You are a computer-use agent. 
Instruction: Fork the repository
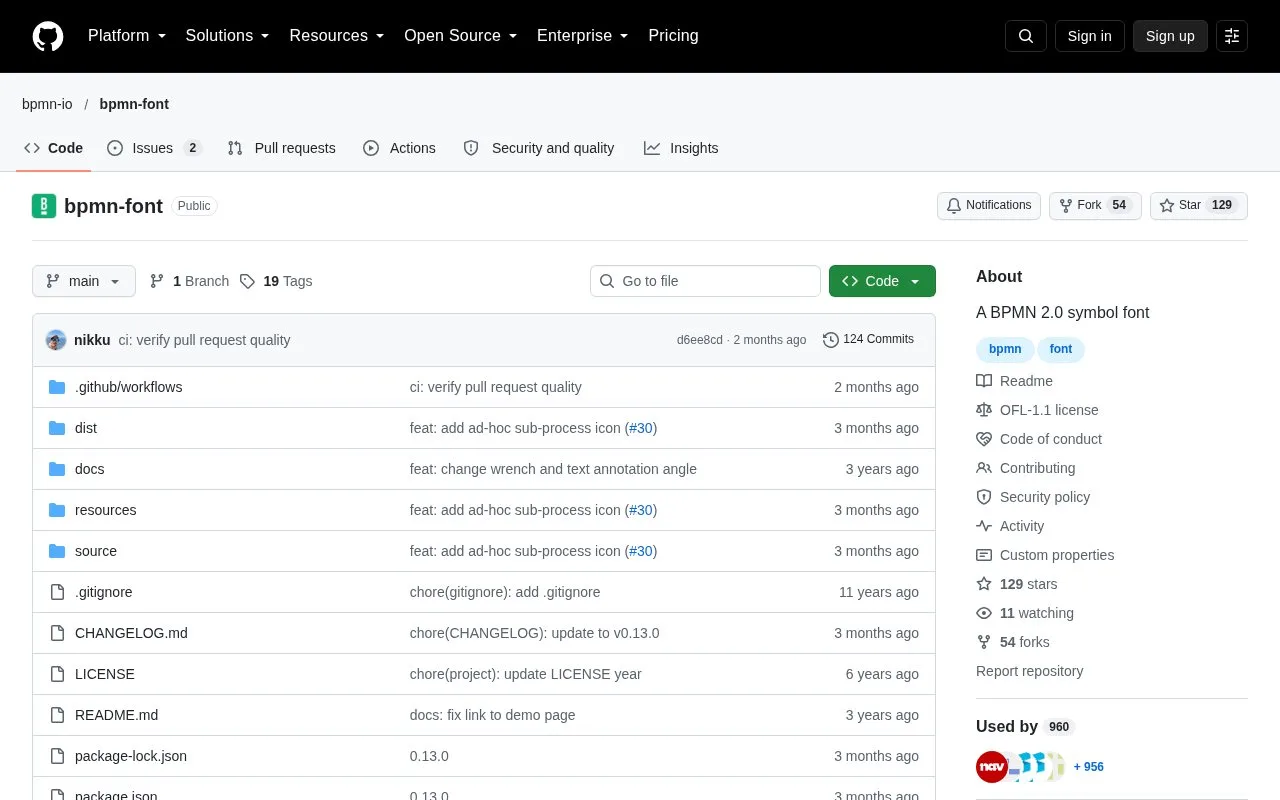(x=1095, y=206)
